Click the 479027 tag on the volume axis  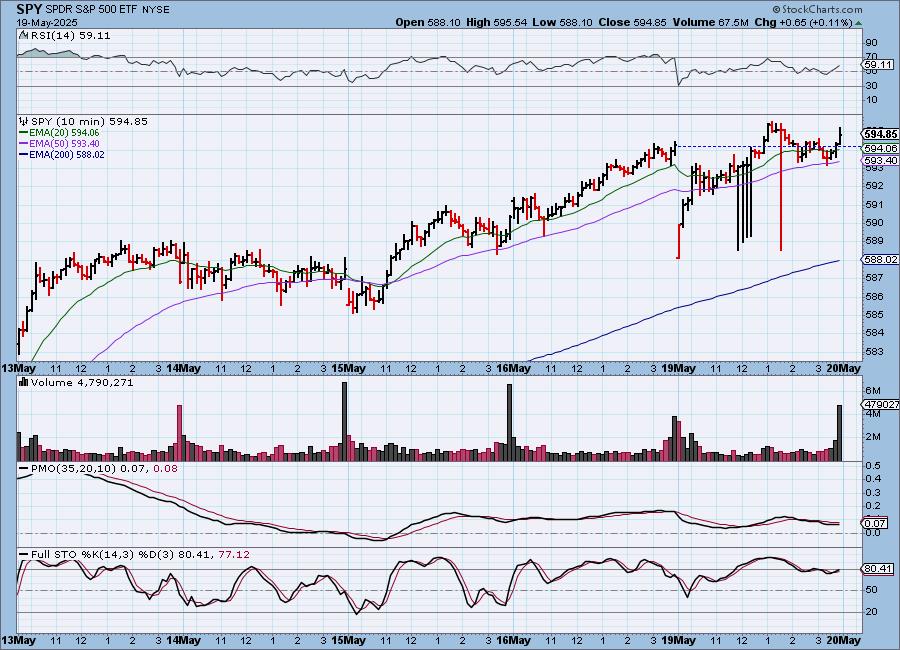pyautogui.click(x=882, y=404)
